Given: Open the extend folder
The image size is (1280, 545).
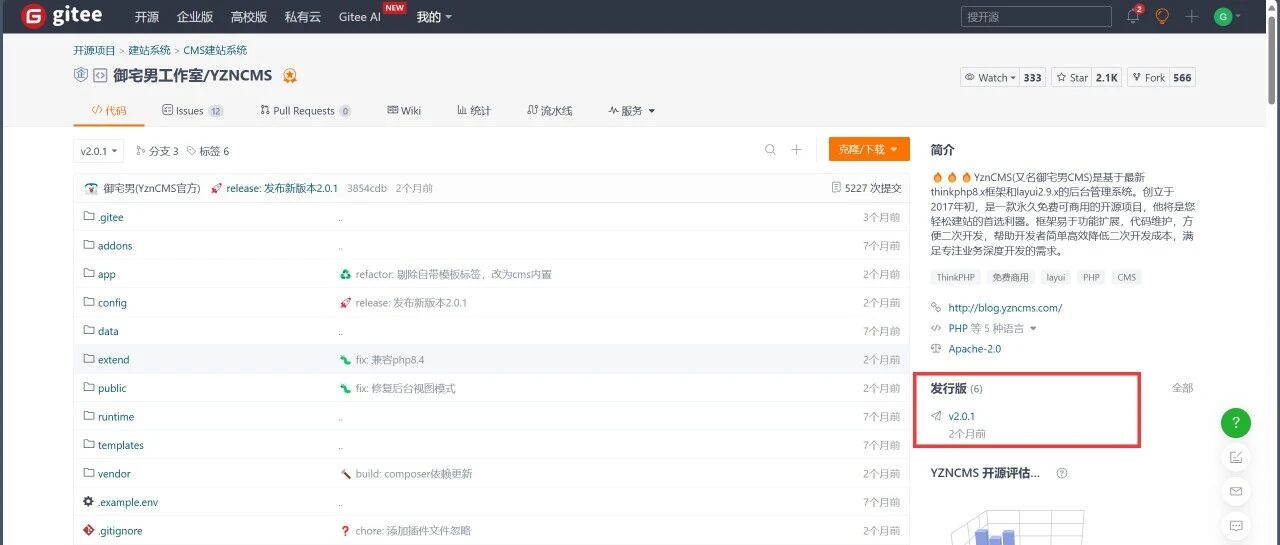Looking at the screenshot, I should (113, 360).
